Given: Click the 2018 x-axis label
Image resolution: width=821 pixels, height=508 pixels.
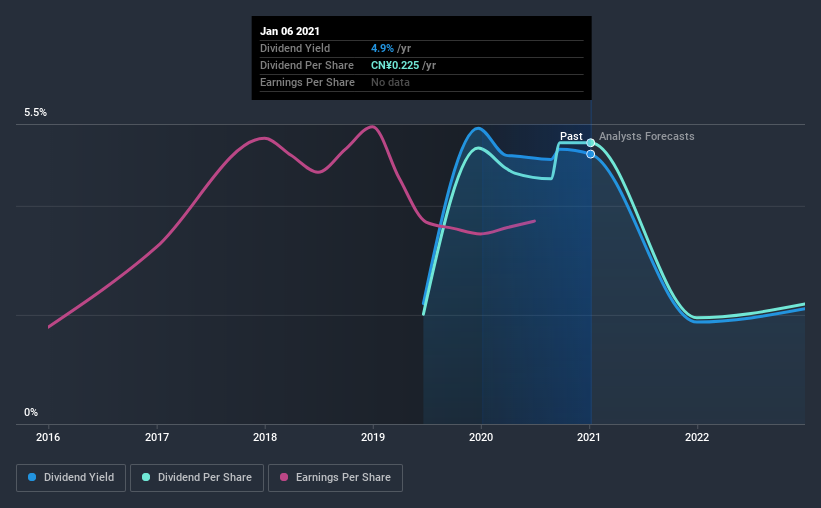Looking at the screenshot, I should pyautogui.click(x=265, y=437).
